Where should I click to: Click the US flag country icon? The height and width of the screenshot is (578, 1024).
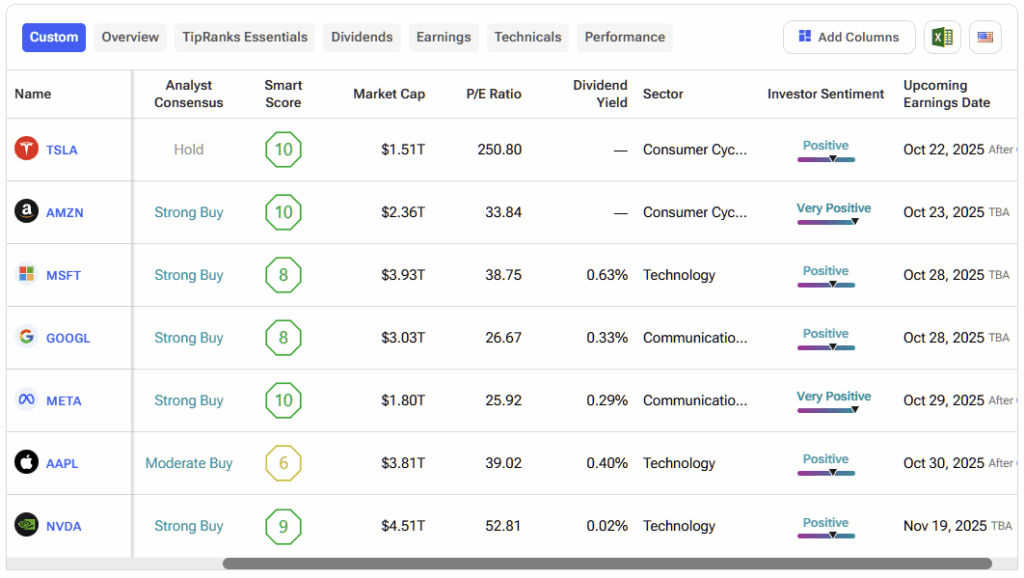click(x=985, y=37)
